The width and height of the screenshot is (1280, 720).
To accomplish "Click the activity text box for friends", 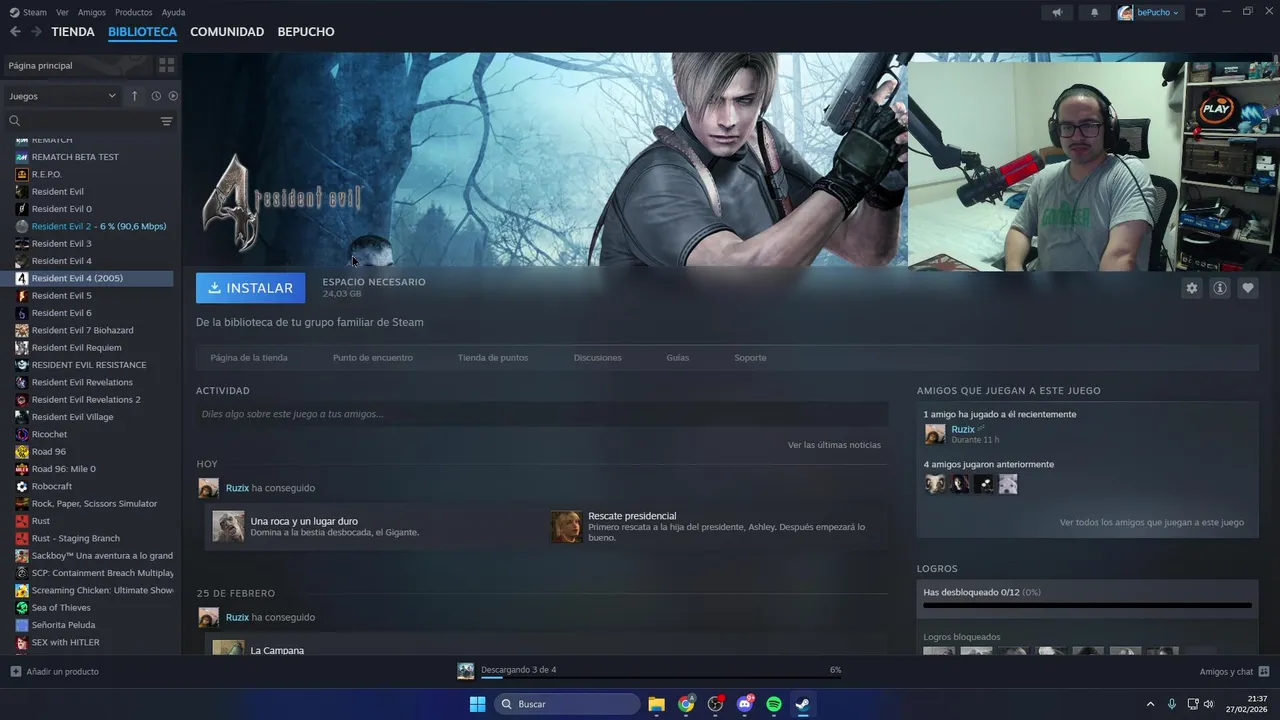I will pos(542,414).
